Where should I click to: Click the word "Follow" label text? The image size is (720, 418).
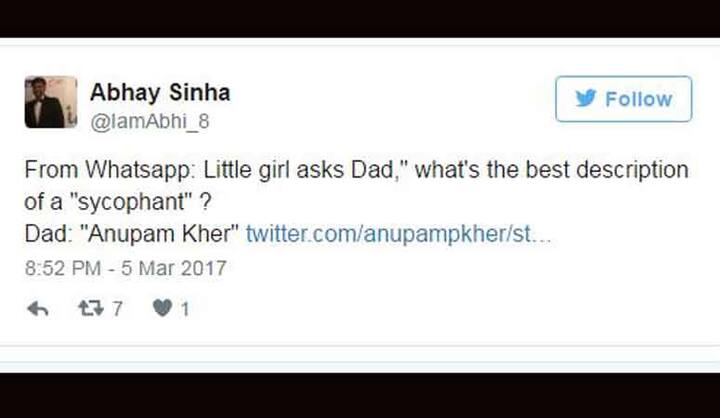(638, 99)
